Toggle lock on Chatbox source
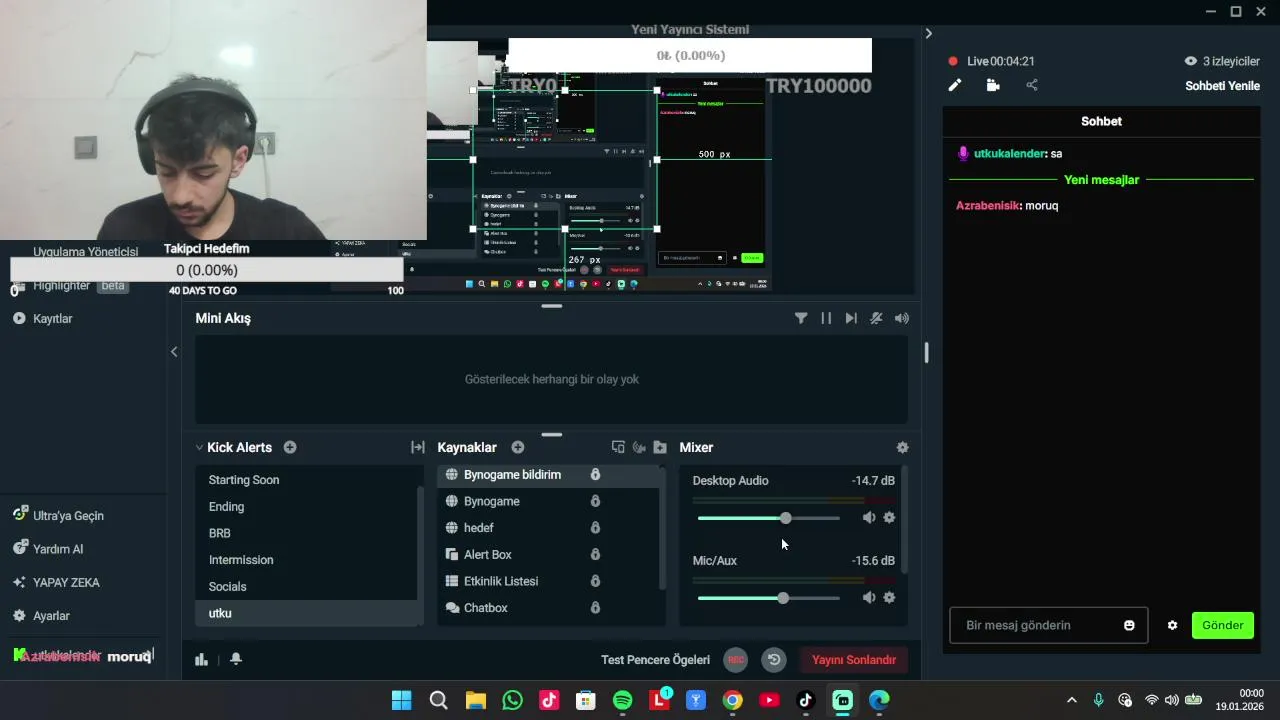This screenshot has height=720, width=1280. (595, 607)
